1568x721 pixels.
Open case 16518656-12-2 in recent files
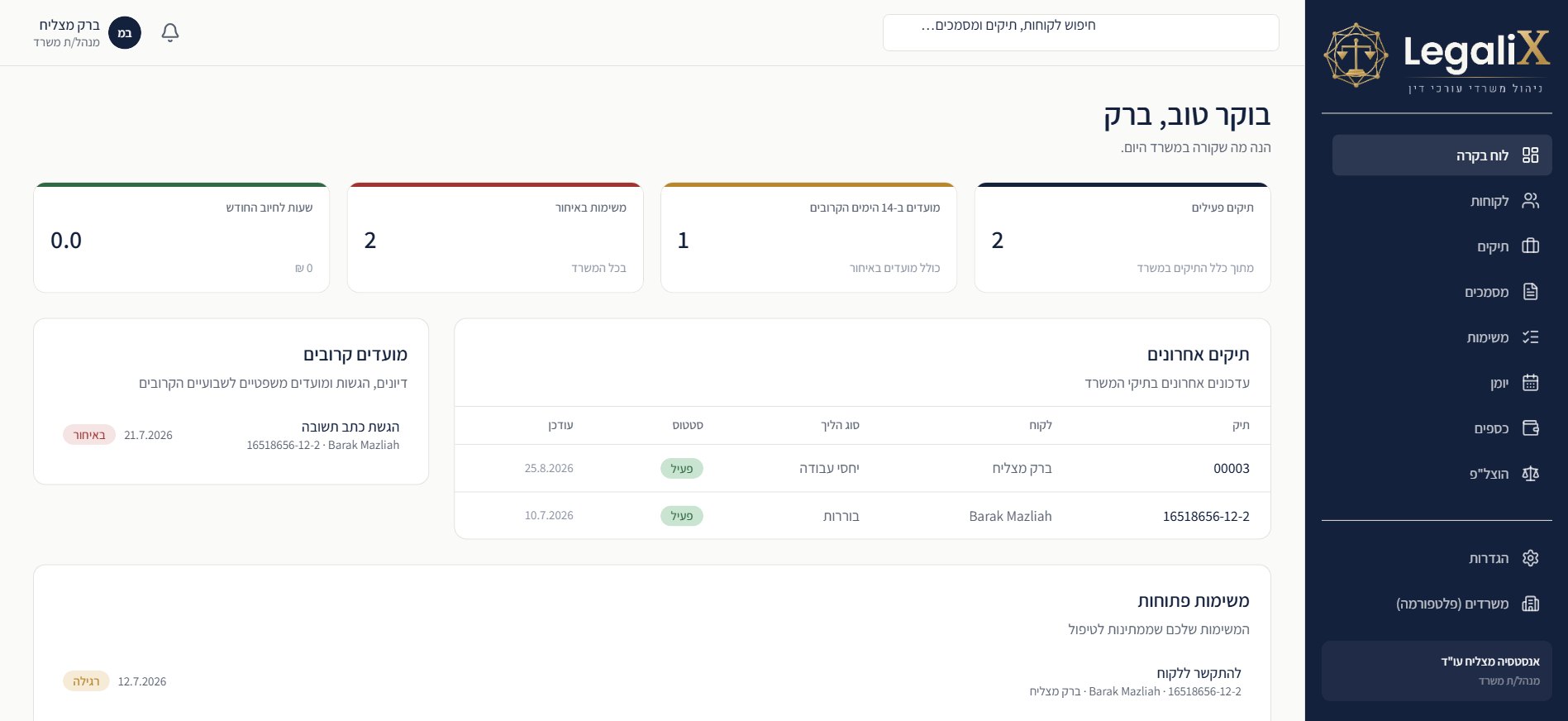(862, 516)
